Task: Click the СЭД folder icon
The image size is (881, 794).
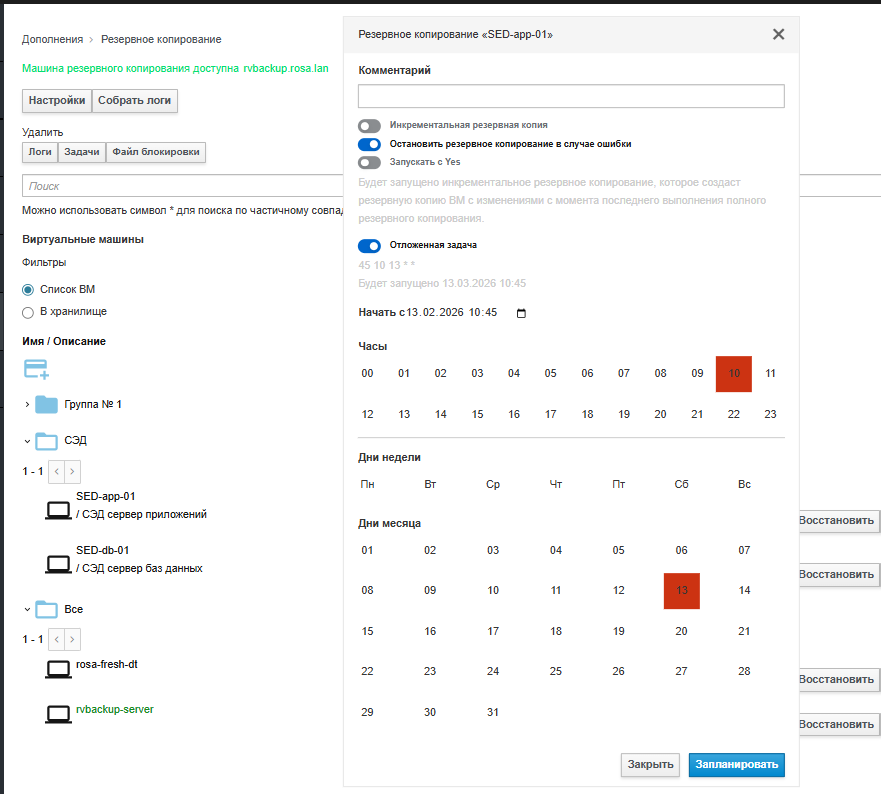Action: point(46,441)
